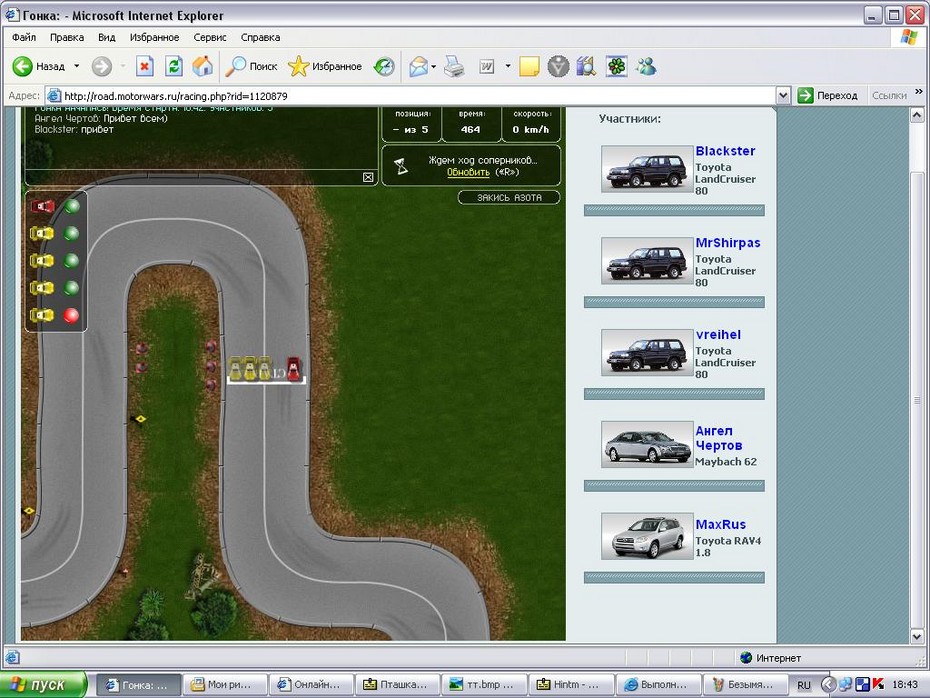This screenshot has width=930, height=698.
Task: Switch to Онлайн taskbar window
Action: coord(311,685)
